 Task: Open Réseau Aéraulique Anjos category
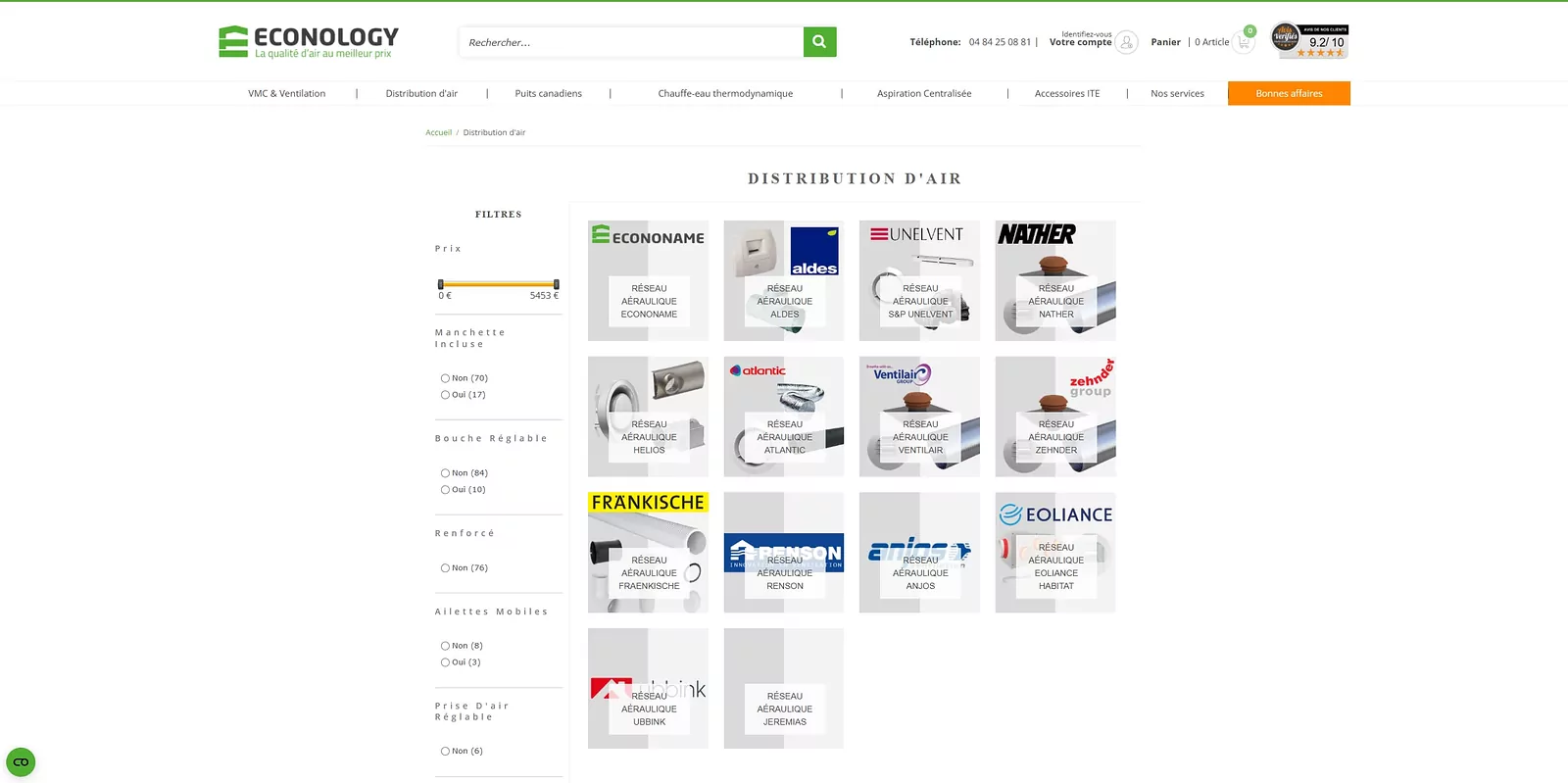pyautogui.click(x=919, y=553)
